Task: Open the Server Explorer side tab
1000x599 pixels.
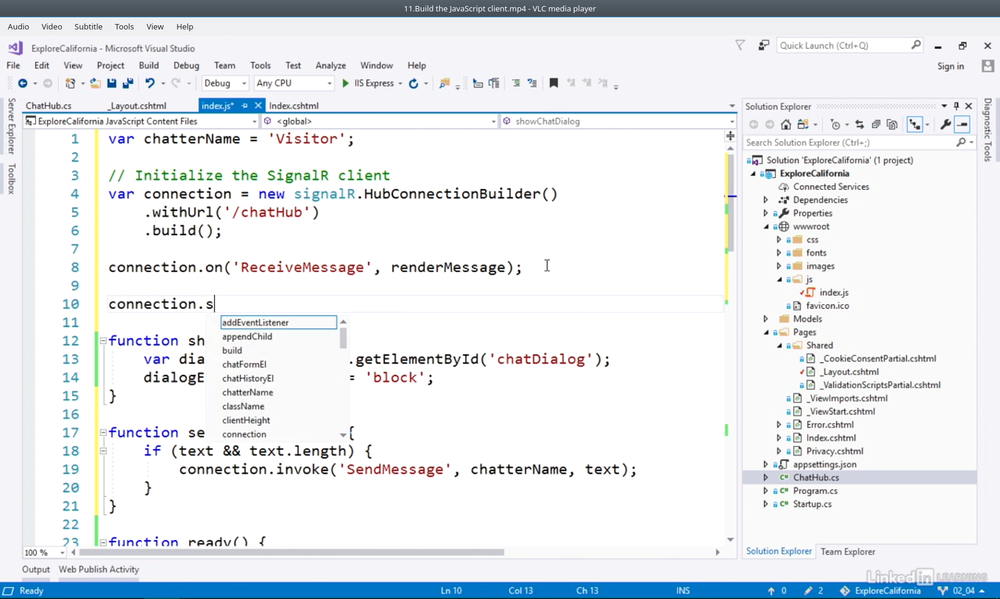Action: point(11,126)
